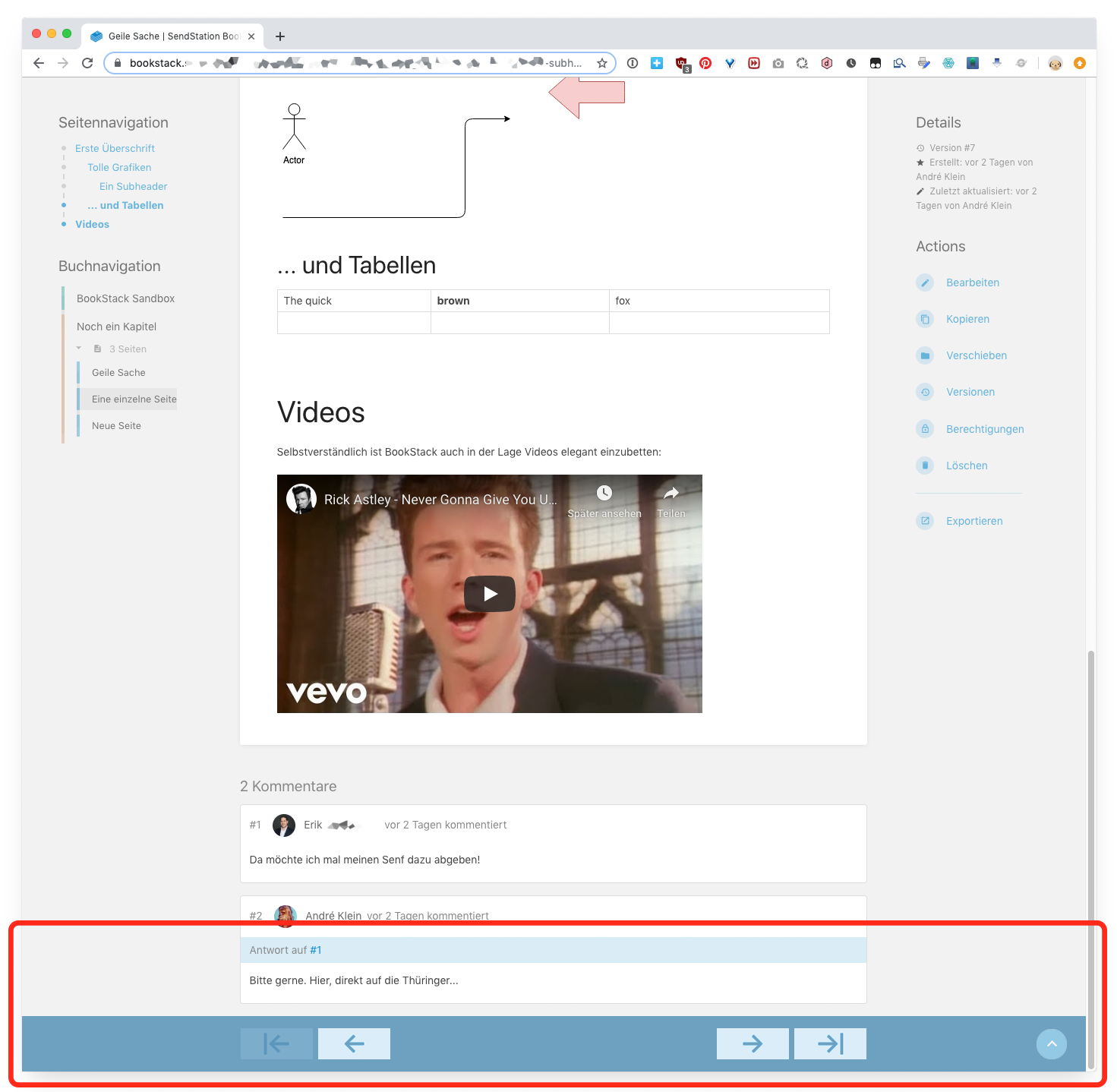Select the Kopieren copy icon
1117x1092 pixels.
point(925,319)
